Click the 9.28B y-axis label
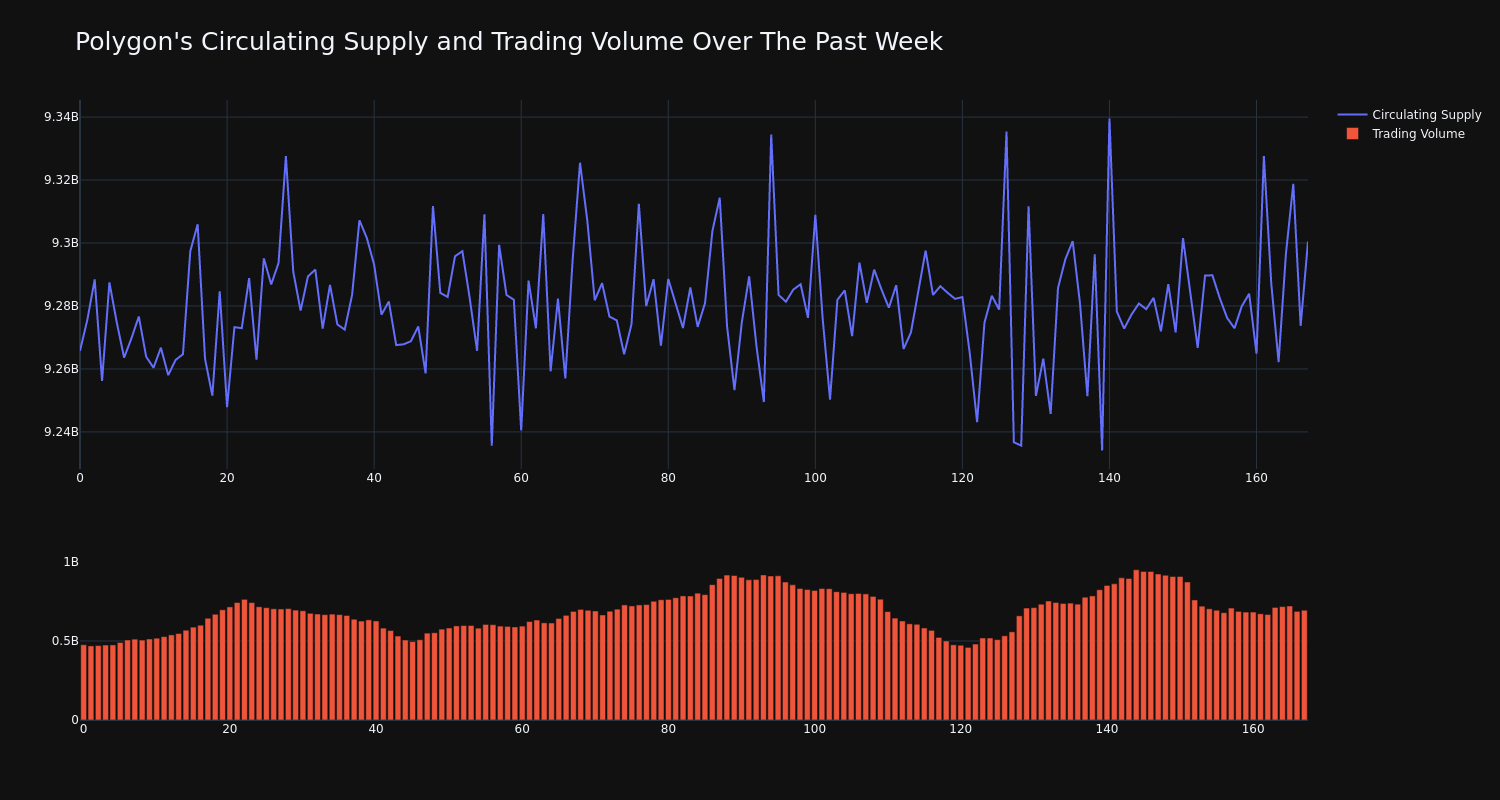 coord(61,306)
